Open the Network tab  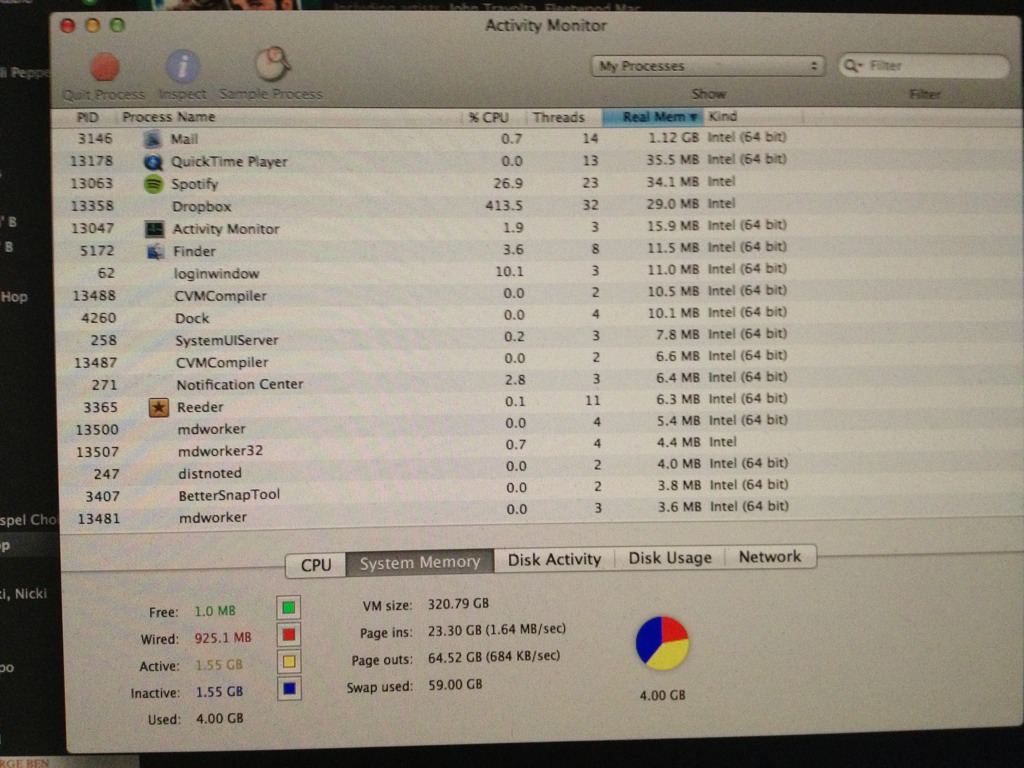770,557
